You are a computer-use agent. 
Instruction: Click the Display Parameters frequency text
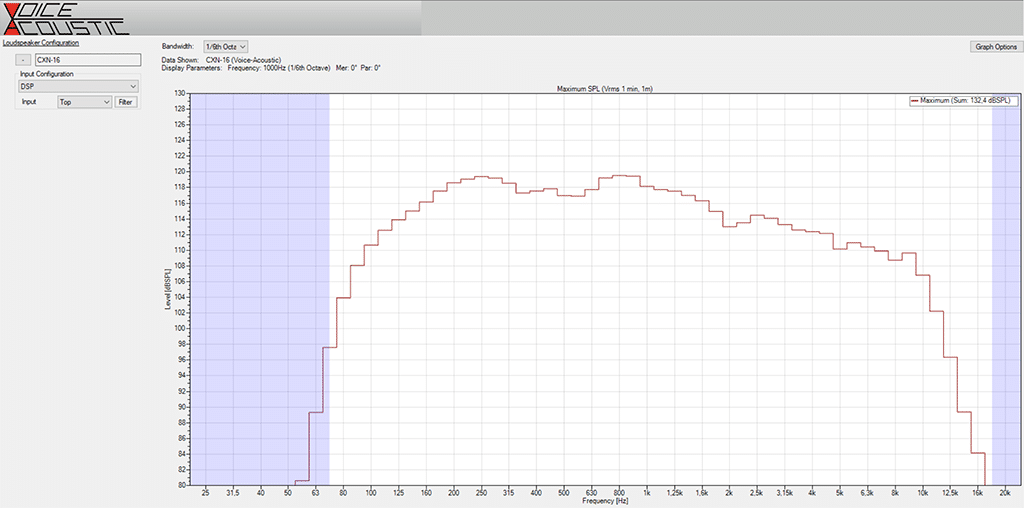(x=270, y=68)
